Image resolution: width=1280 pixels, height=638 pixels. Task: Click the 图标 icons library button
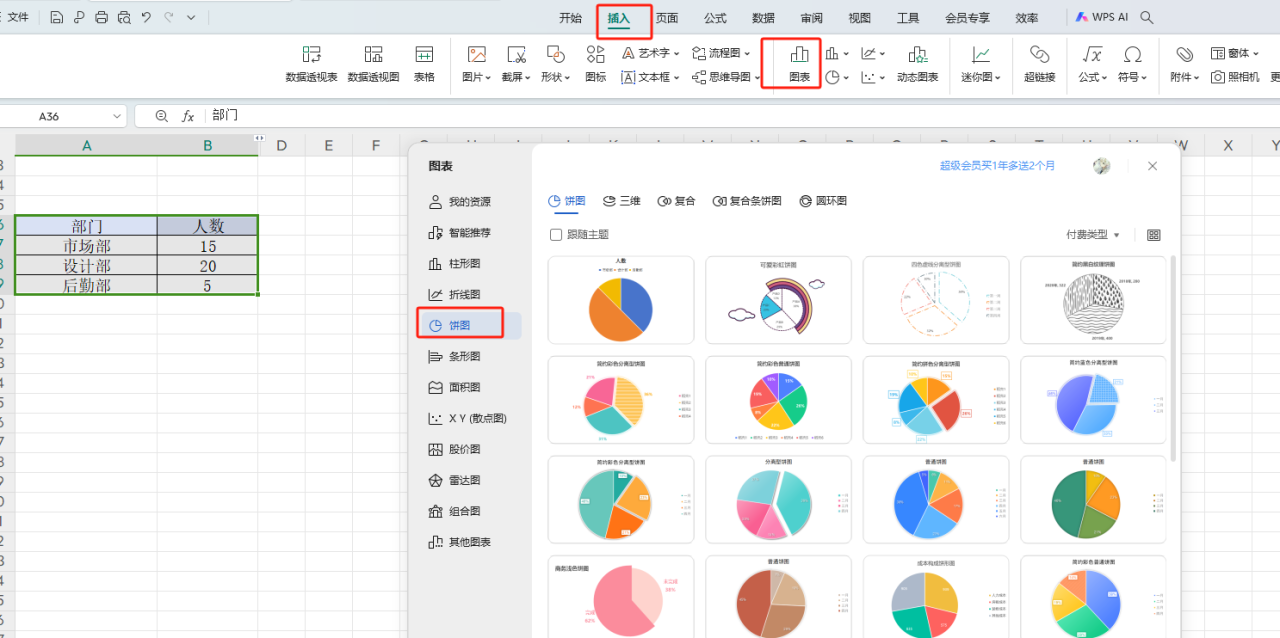pyautogui.click(x=595, y=64)
